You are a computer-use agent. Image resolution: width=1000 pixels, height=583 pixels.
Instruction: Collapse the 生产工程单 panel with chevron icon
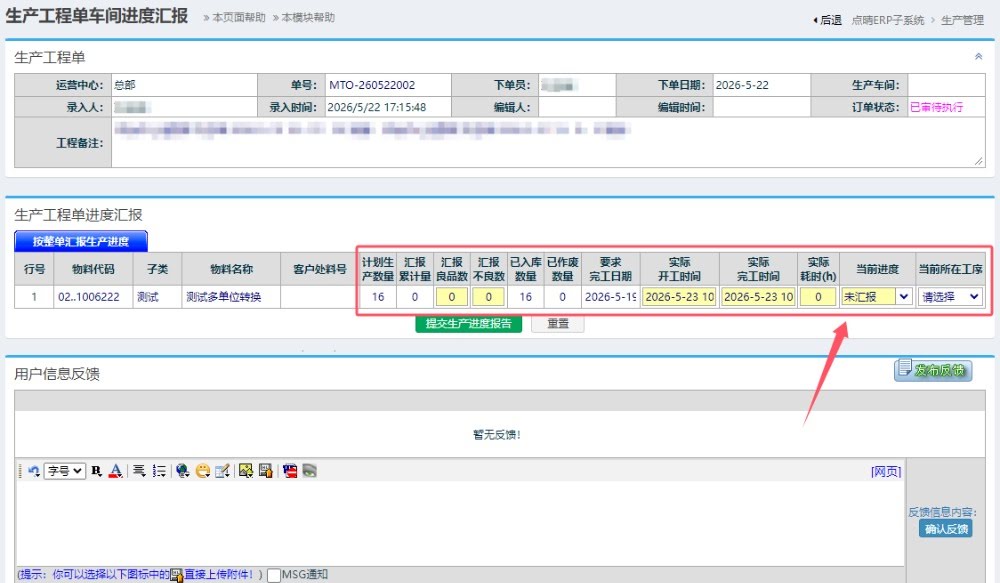pos(978,57)
